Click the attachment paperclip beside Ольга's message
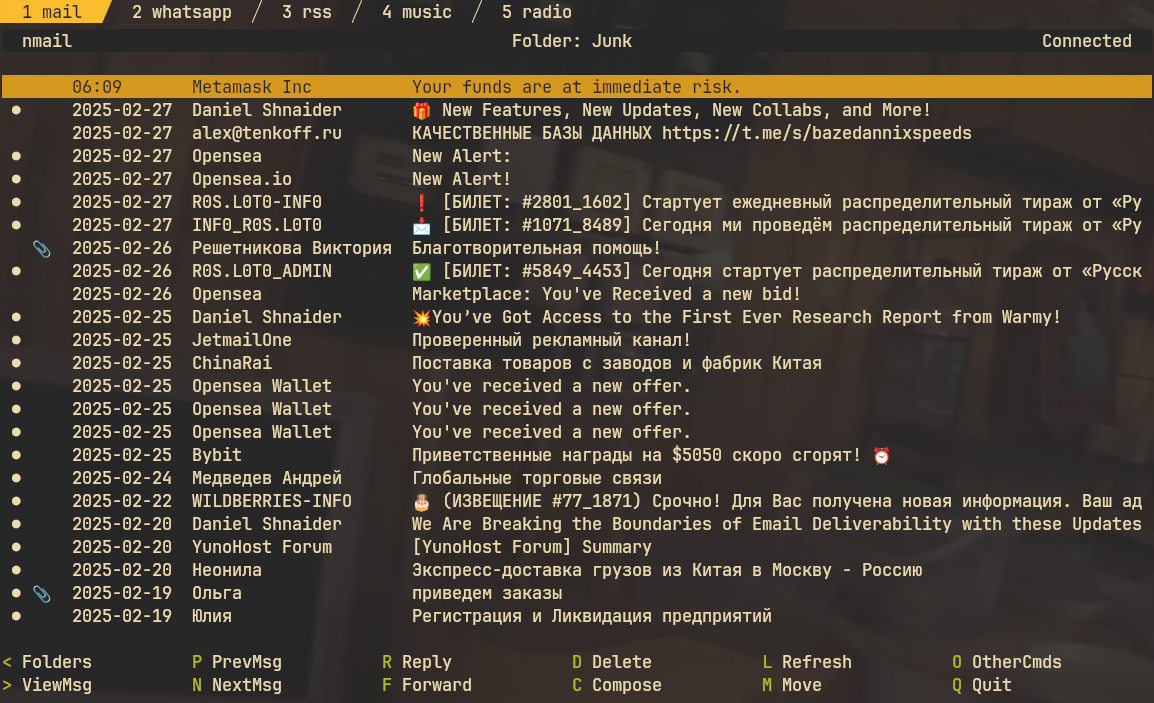1154x703 pixels. click(x=41, y=593)
